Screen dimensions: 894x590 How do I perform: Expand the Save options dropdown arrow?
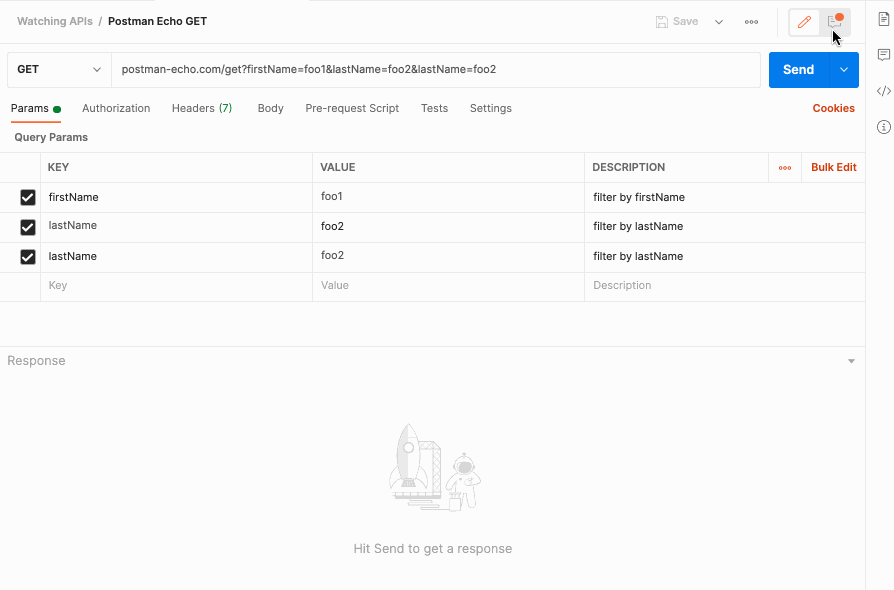click(x=717, y=21)
